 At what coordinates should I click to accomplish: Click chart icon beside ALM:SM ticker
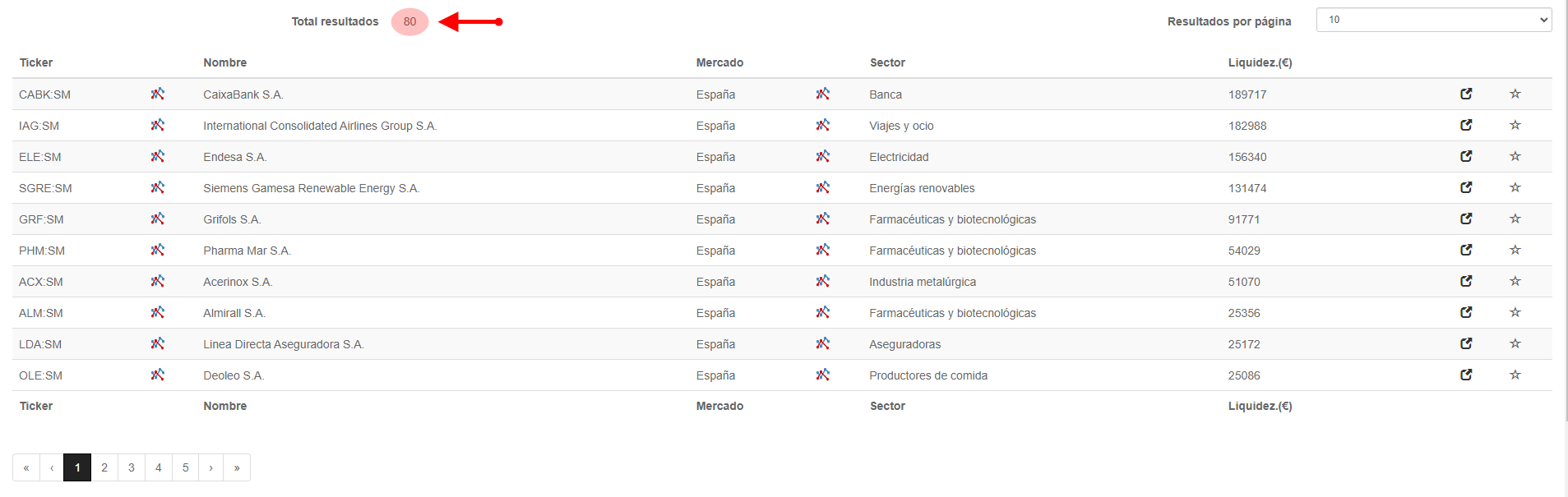[x=157, y=312]
